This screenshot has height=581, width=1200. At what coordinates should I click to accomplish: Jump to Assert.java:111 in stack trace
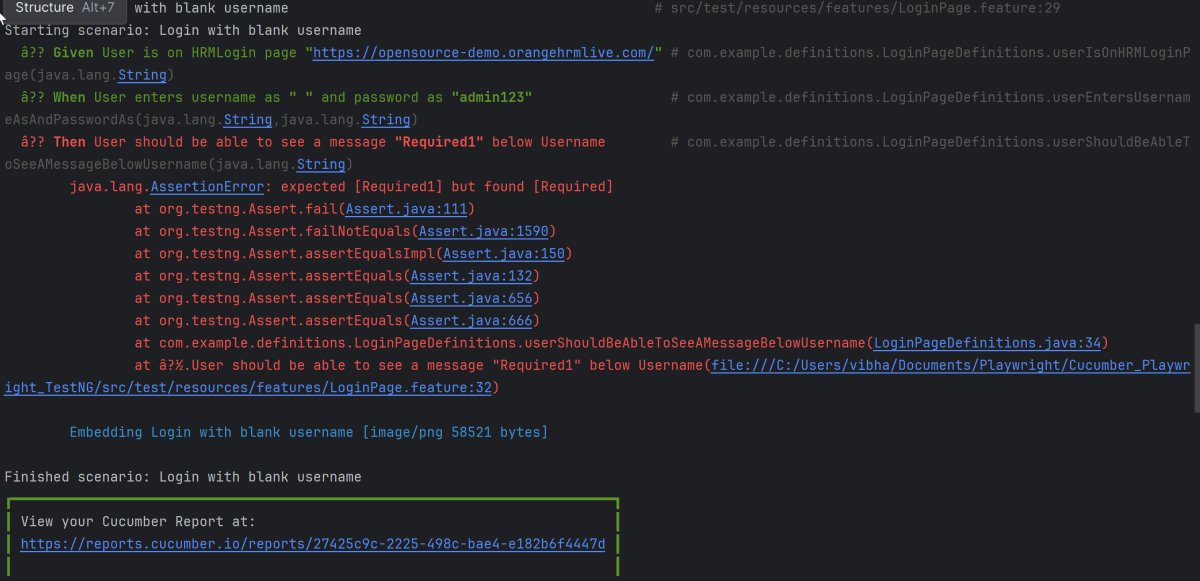coord(405,209)
